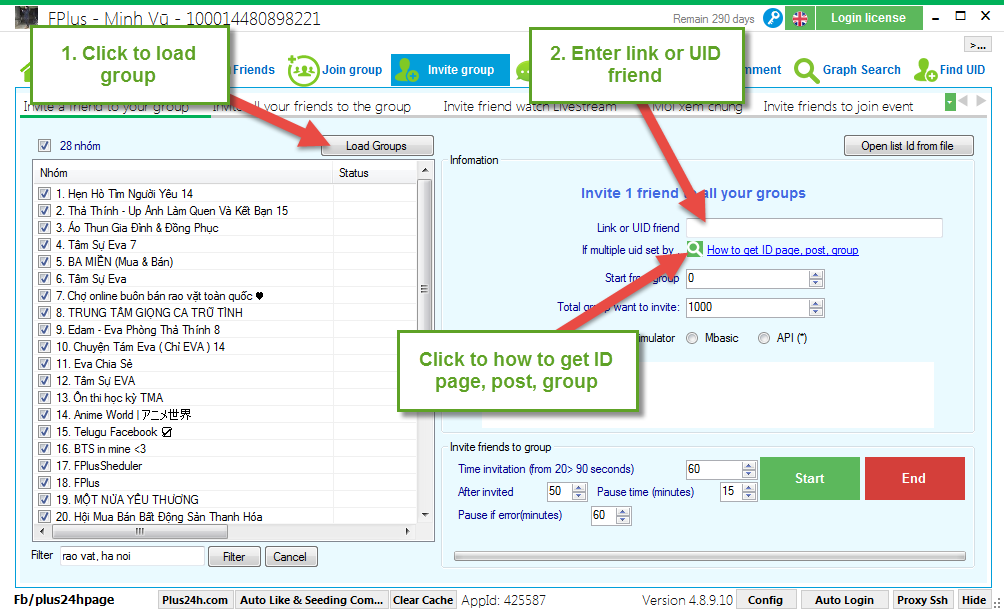Select the API (*) radio button
Image resolution: width=1004 pixels, height=612 pixels.
tap(764, 338)
